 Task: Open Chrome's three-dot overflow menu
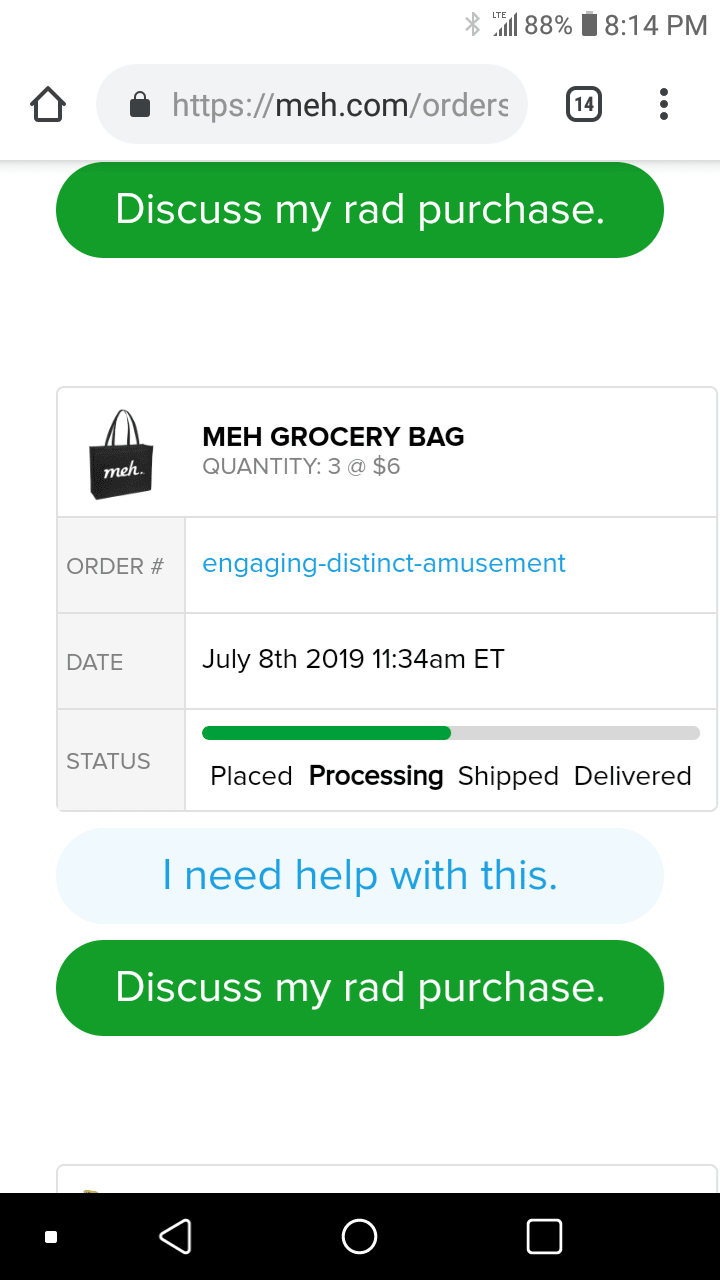663,104
